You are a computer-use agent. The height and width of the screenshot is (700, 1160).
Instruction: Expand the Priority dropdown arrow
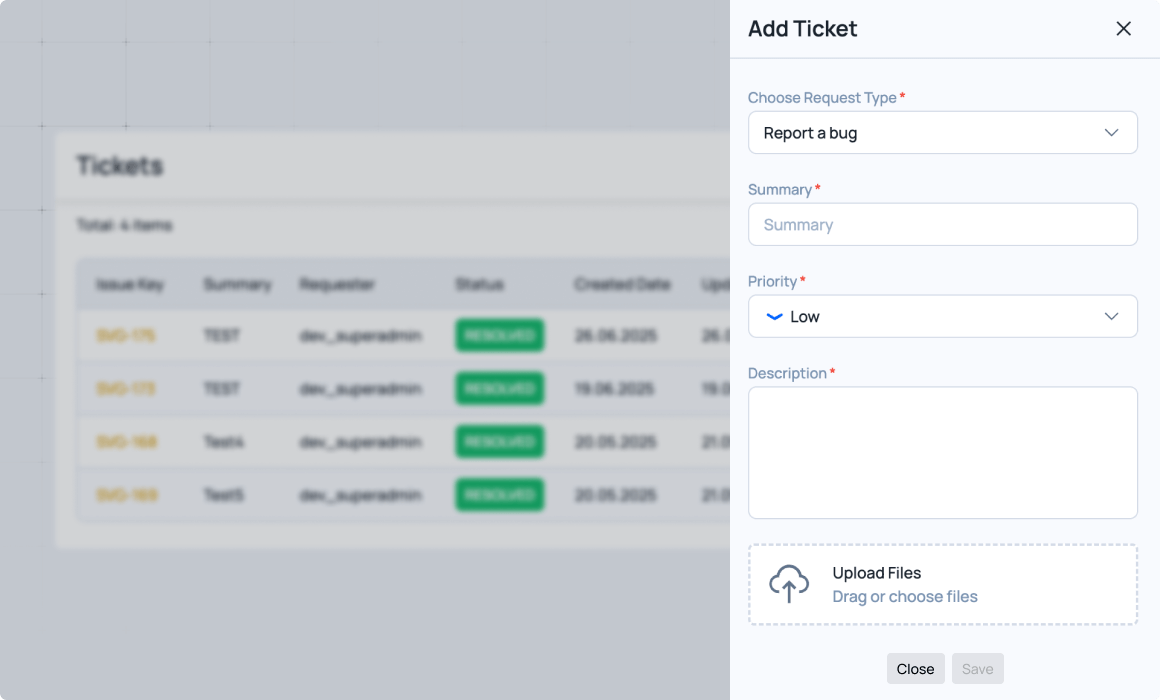pyautogui.click(x=1111, y=317)
